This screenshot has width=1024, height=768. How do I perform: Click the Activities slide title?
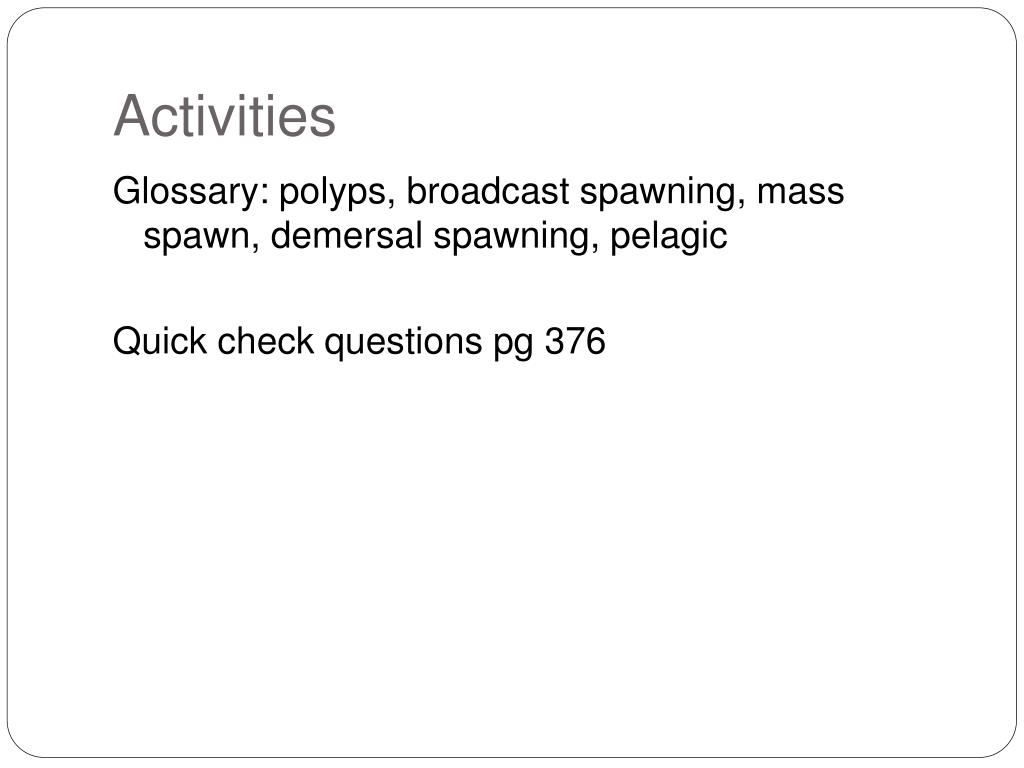pyautogui.click(x=225, y=116)
